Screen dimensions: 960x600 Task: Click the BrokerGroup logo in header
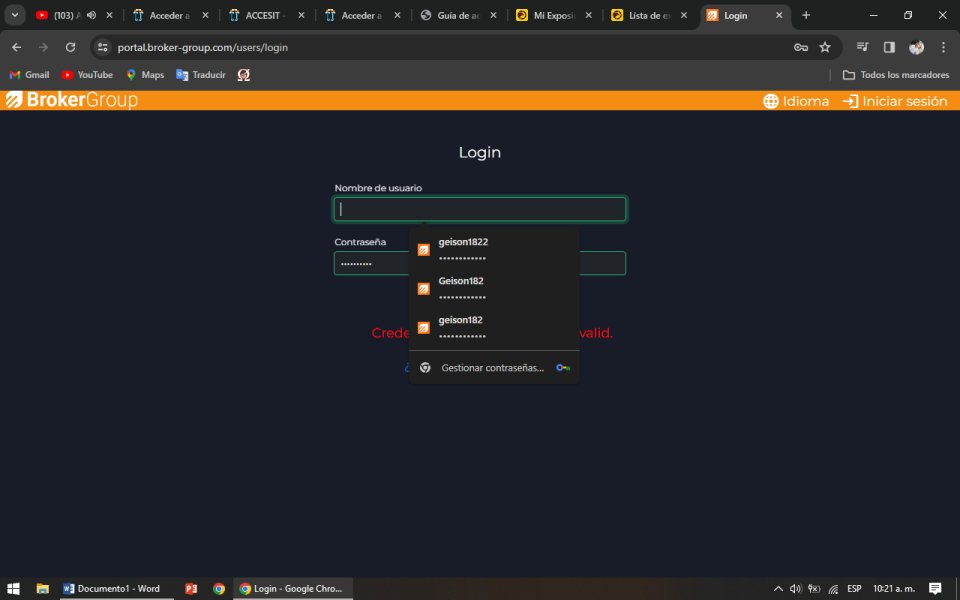71,101
